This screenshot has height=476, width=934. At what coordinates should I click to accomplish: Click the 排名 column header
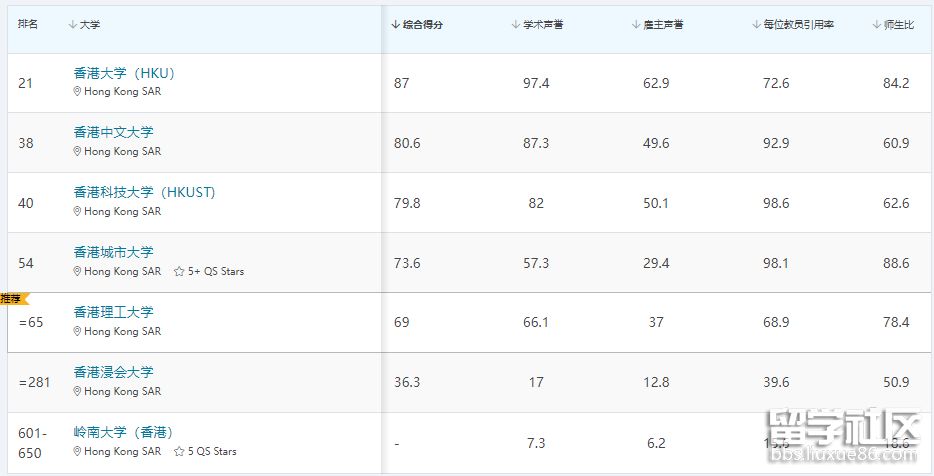click(x=28, y=24)
